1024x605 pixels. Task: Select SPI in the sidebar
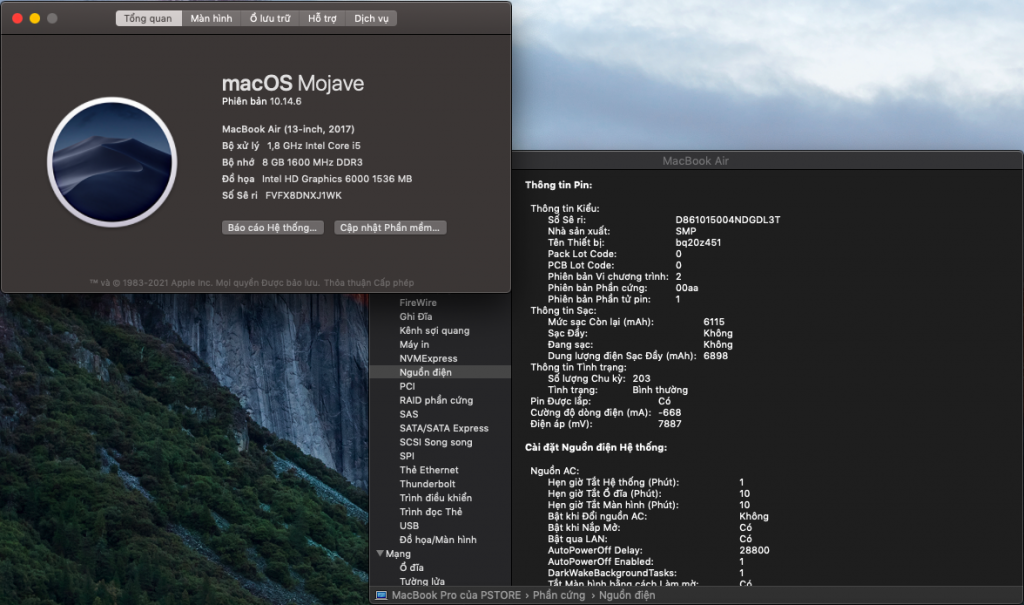407,456
